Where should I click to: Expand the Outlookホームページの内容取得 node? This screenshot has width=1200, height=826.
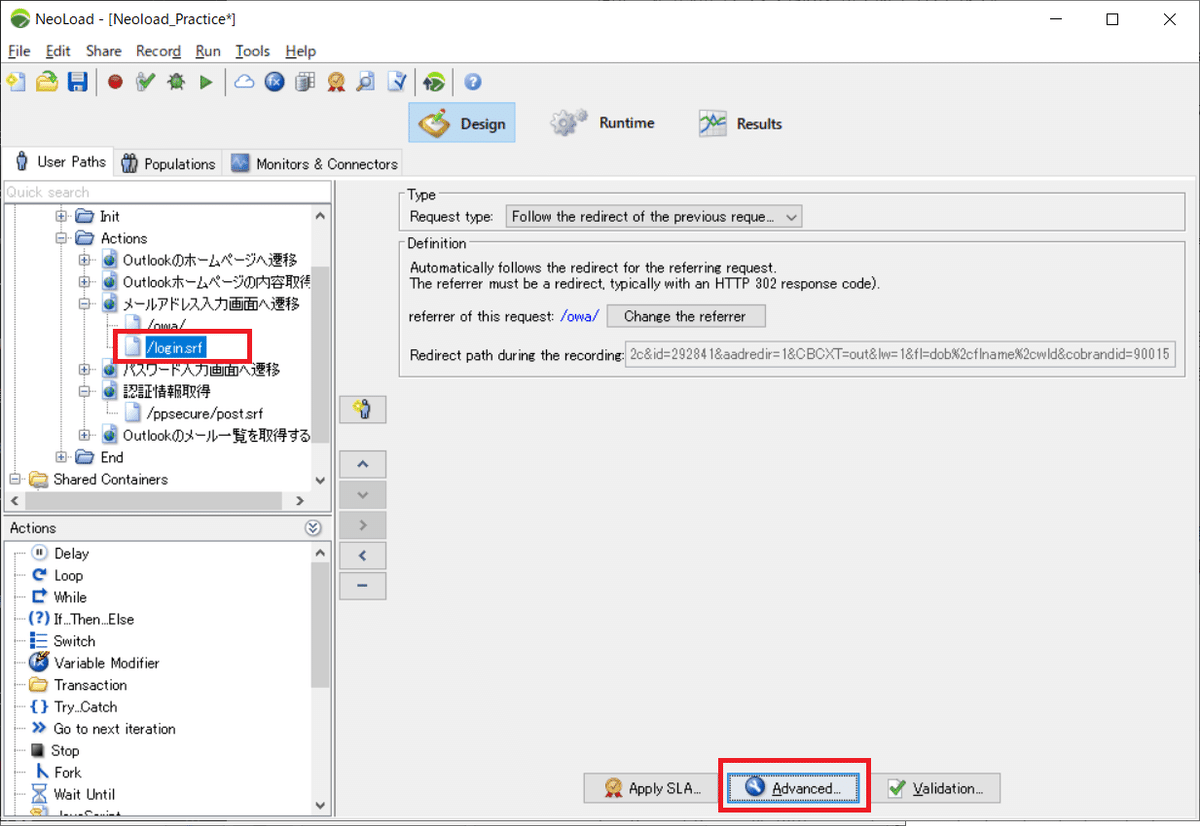pos(84,282)
